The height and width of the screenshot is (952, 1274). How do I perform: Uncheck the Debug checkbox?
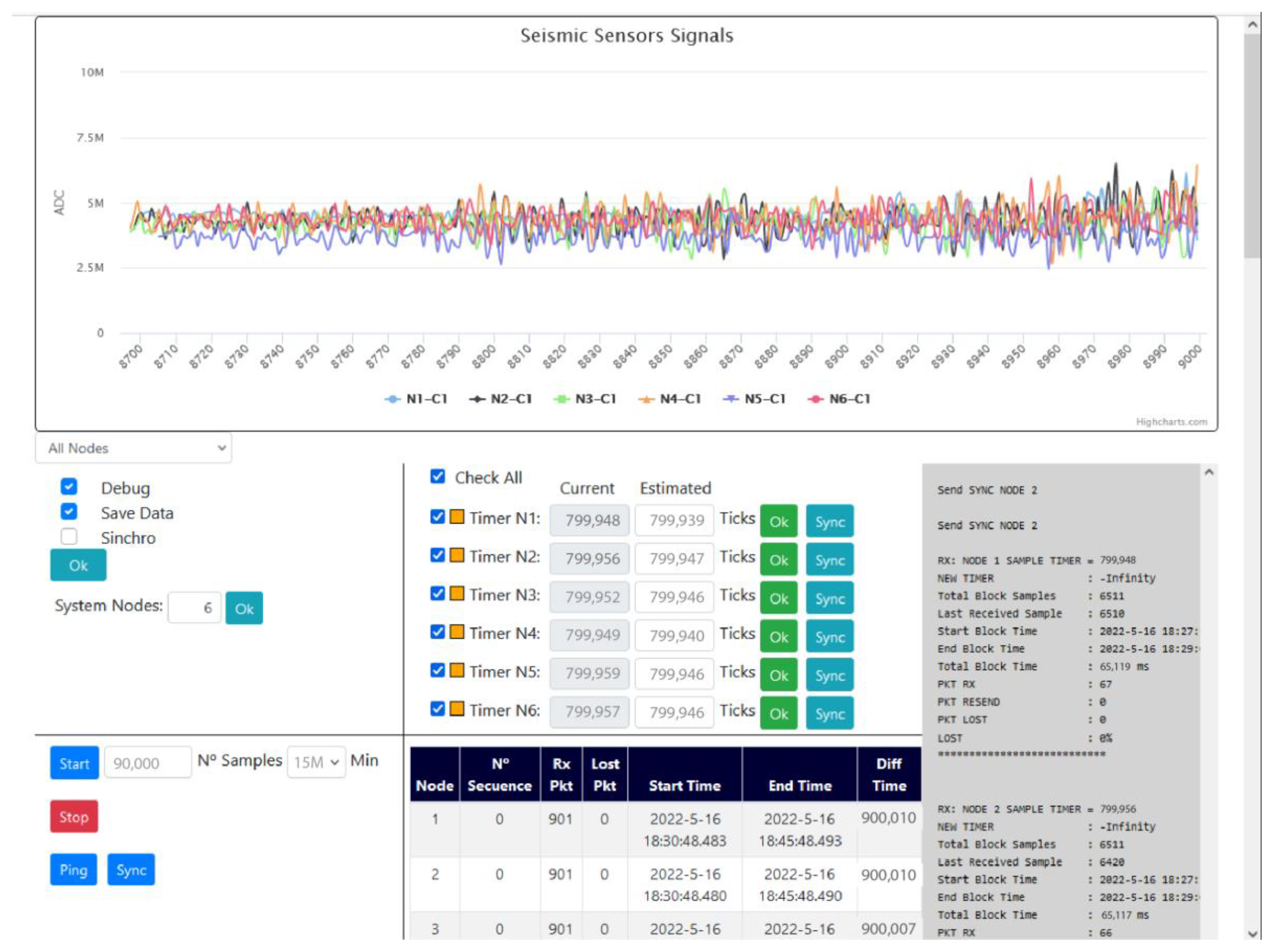pyautogui.click(x=69, y=487)
